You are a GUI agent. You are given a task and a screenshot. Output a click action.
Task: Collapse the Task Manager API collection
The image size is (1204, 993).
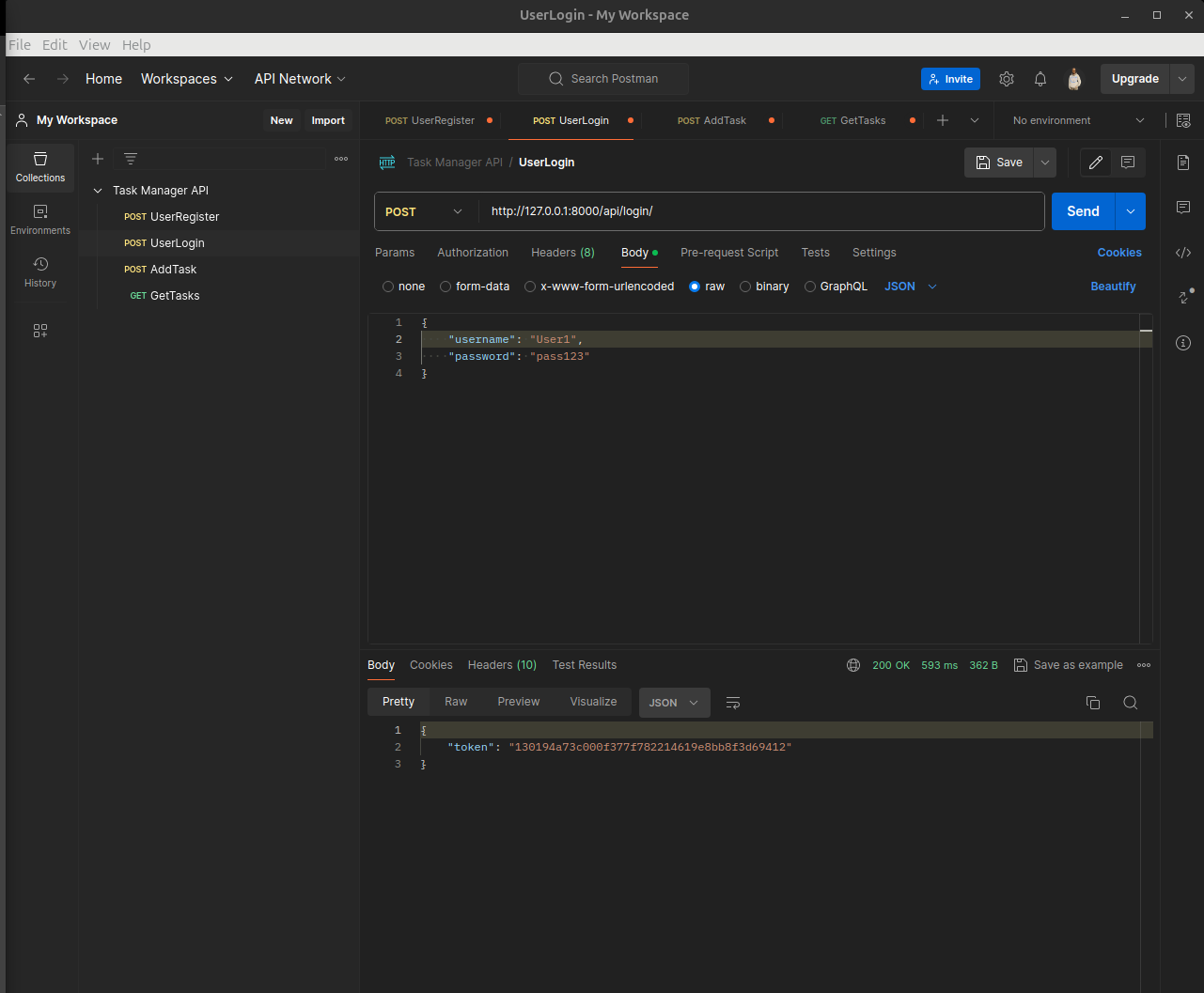(x=98, y=191)
